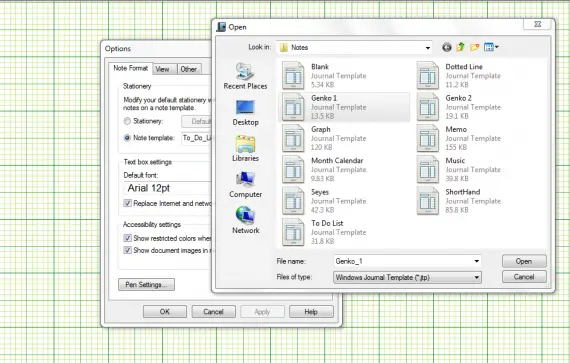The width and height of the screenshot is (570, 363).
Task: Close the Open dialog window
Action: click(x=538, y=24)
